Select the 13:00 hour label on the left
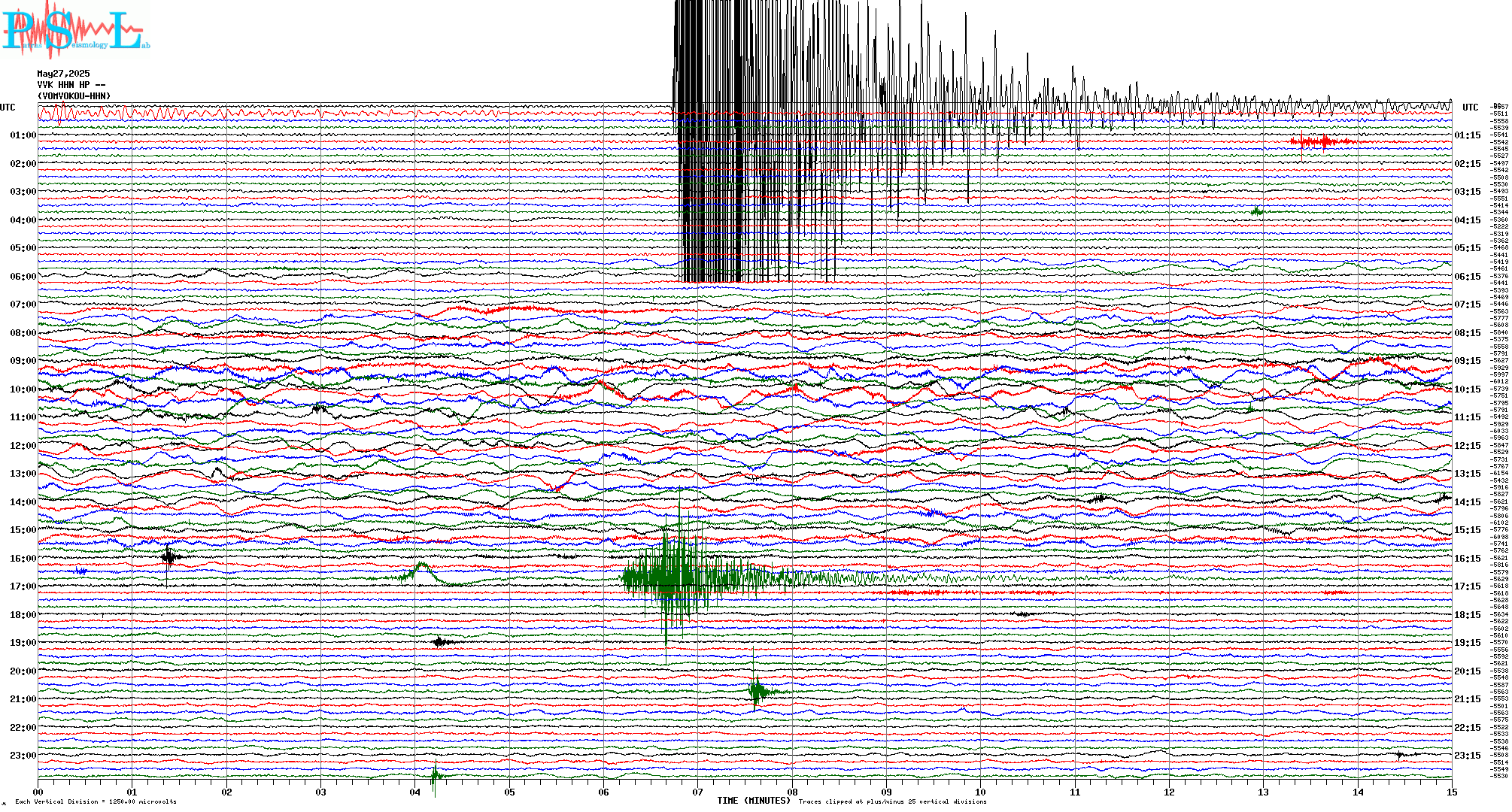This screenshot has width=1512, height=812. coord(23,474)
